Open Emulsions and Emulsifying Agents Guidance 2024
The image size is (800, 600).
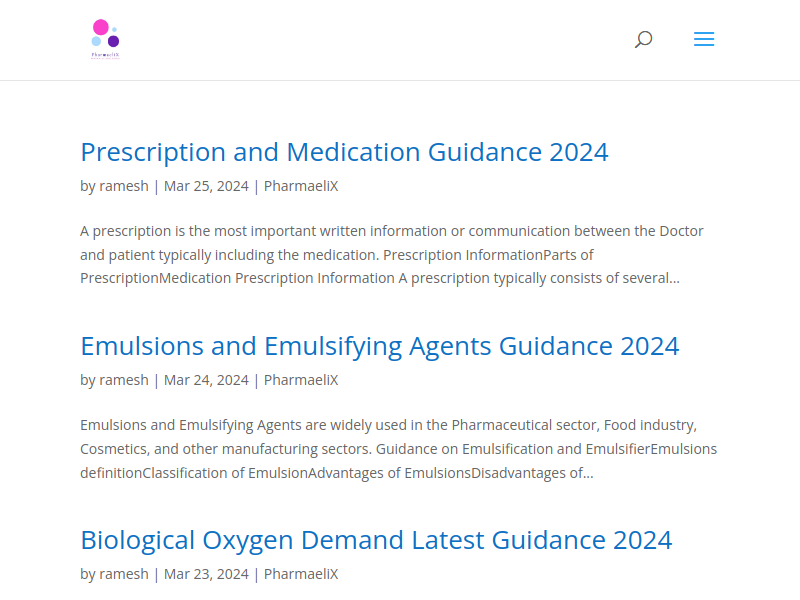[380, 346]
